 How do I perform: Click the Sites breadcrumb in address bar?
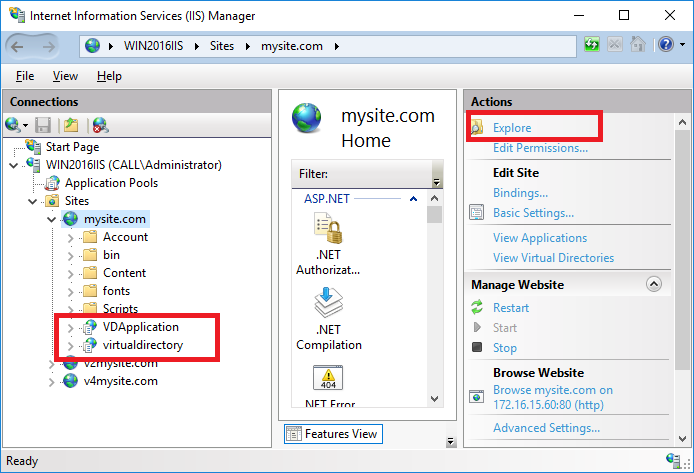point(222,46)
